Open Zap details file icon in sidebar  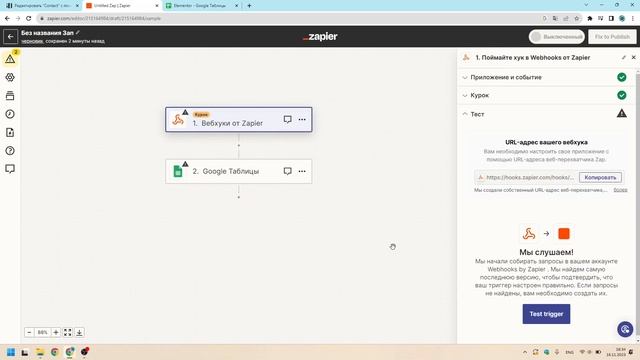coord(10,132)
